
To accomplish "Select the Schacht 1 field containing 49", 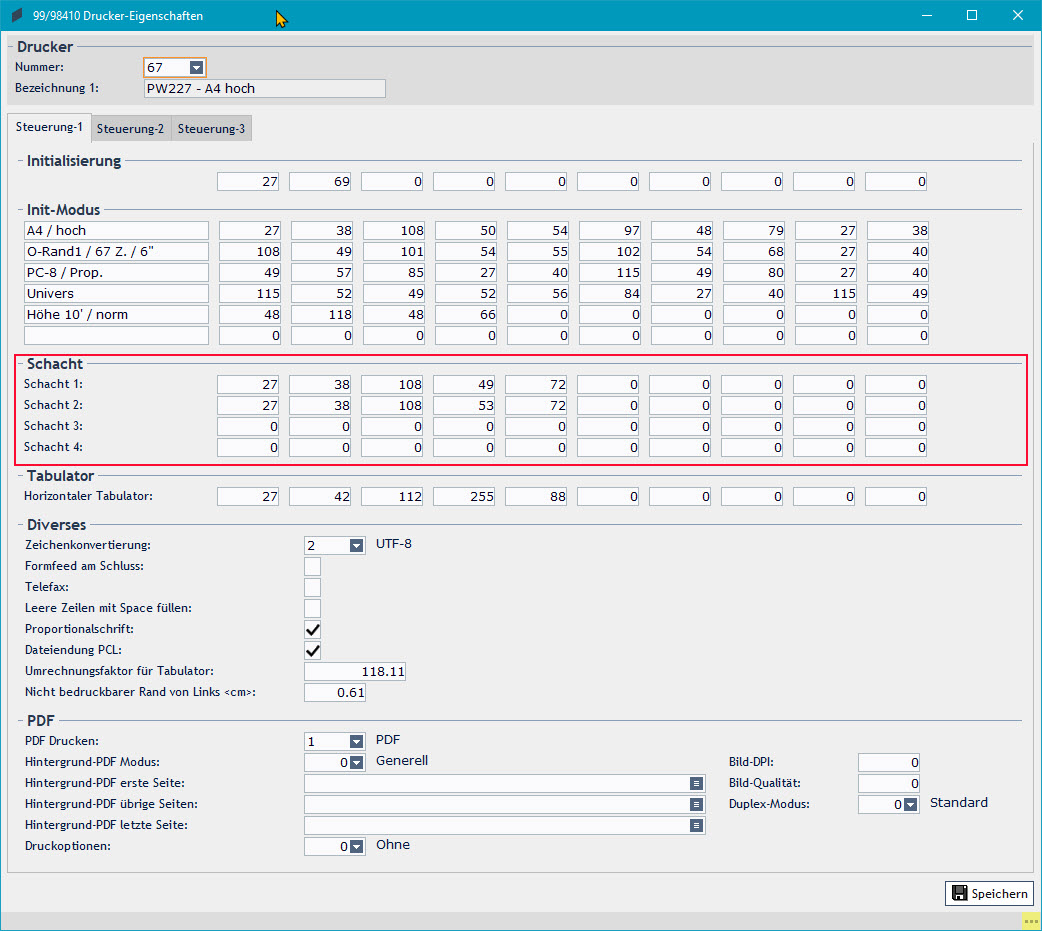I will coord(464,385).
